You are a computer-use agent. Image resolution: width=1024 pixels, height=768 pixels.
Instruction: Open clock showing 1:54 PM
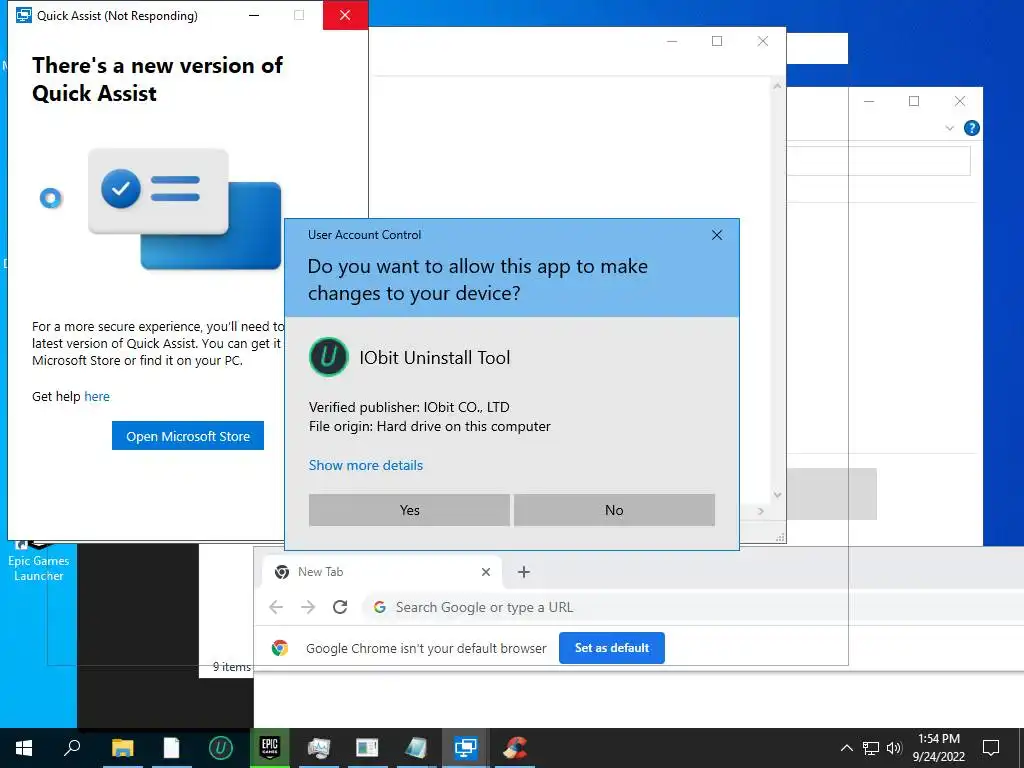938,748
